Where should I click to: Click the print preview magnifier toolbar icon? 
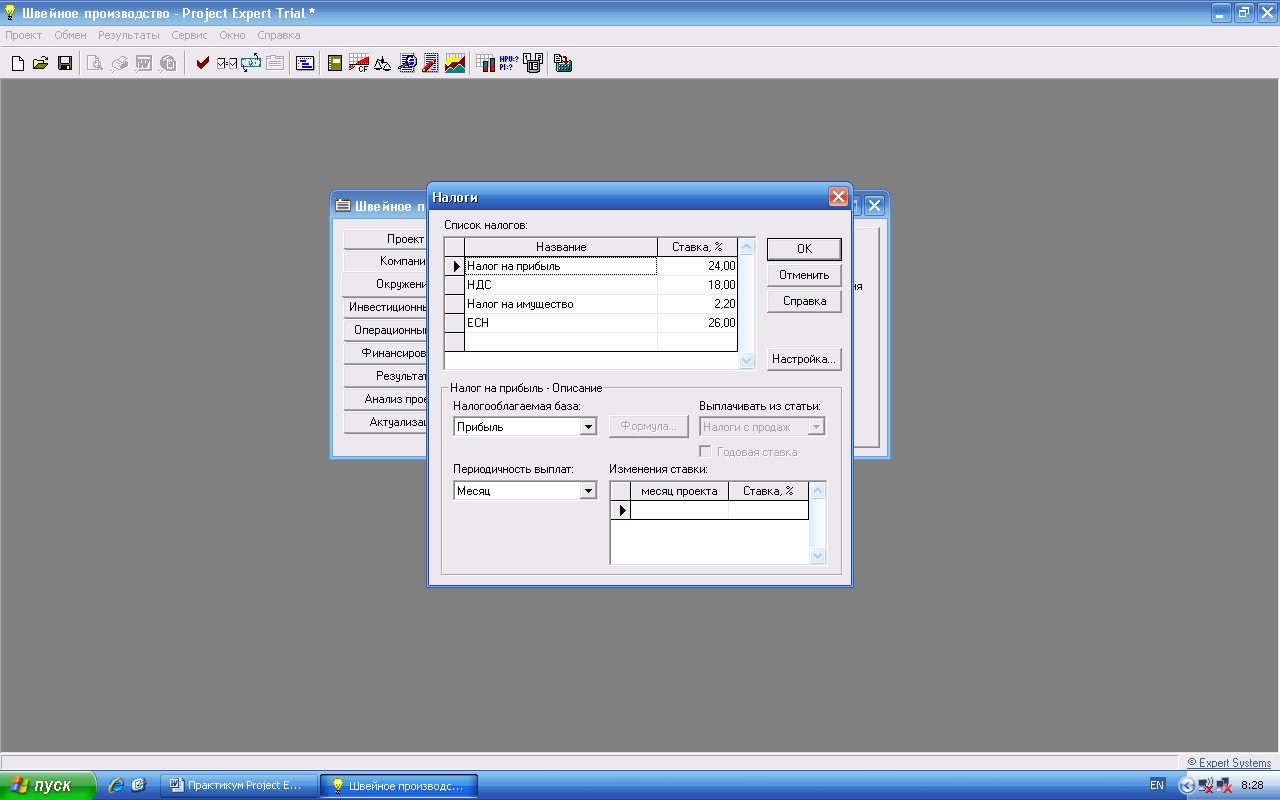[x=95, y=63]
